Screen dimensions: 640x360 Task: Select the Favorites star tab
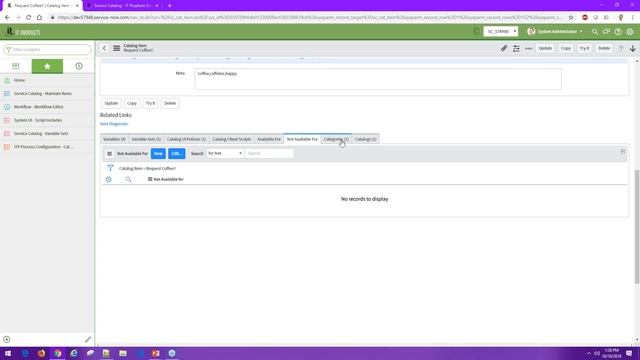click(47, 66)
